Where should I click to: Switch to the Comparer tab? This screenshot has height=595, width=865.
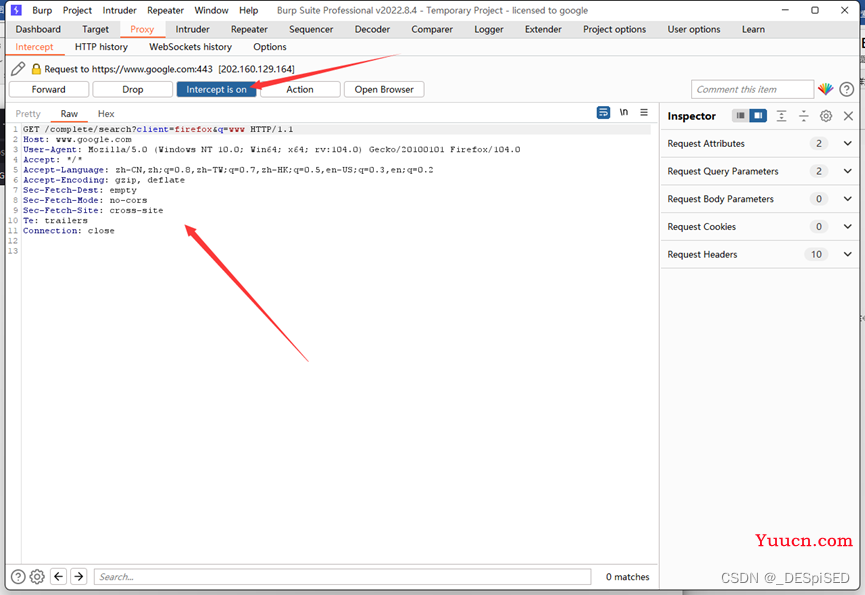coord(432,29)
